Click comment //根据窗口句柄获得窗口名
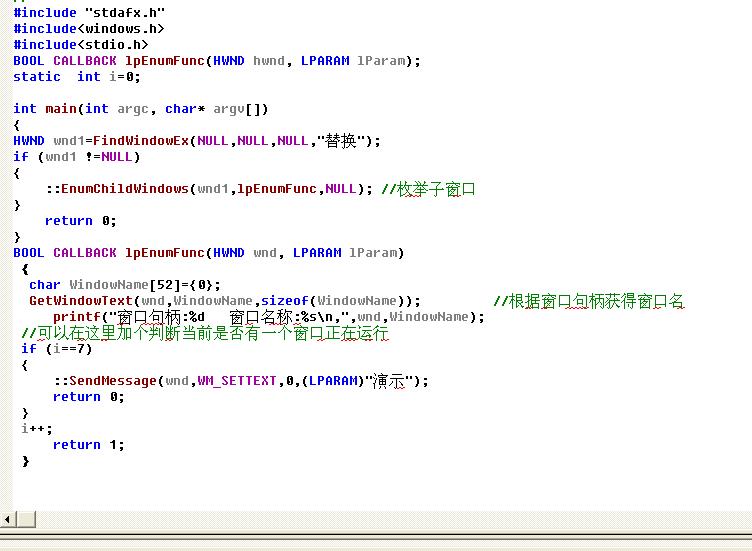This screenshot has height=551, width=752. click(x=589, y=301)
